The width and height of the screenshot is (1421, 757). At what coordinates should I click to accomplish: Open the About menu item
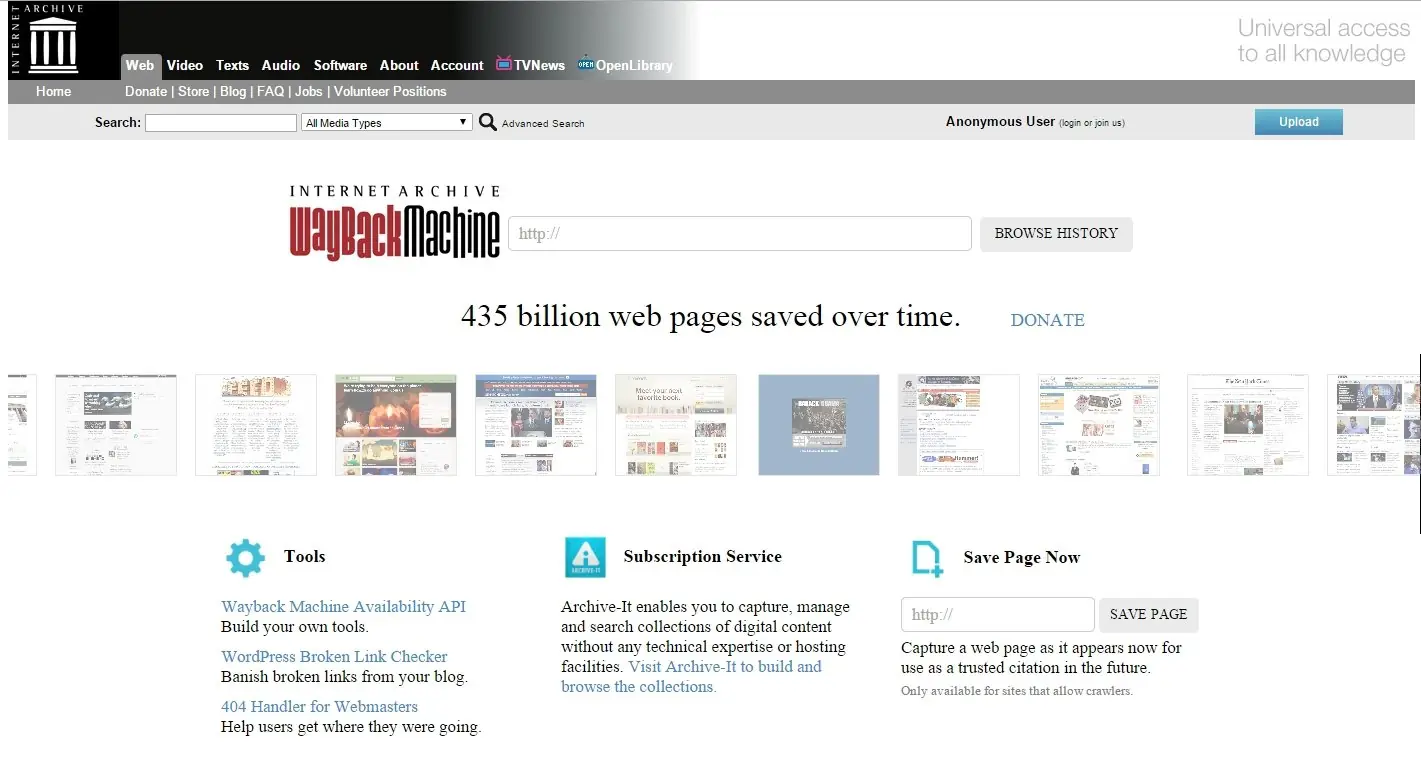click(x=399, y=65)
